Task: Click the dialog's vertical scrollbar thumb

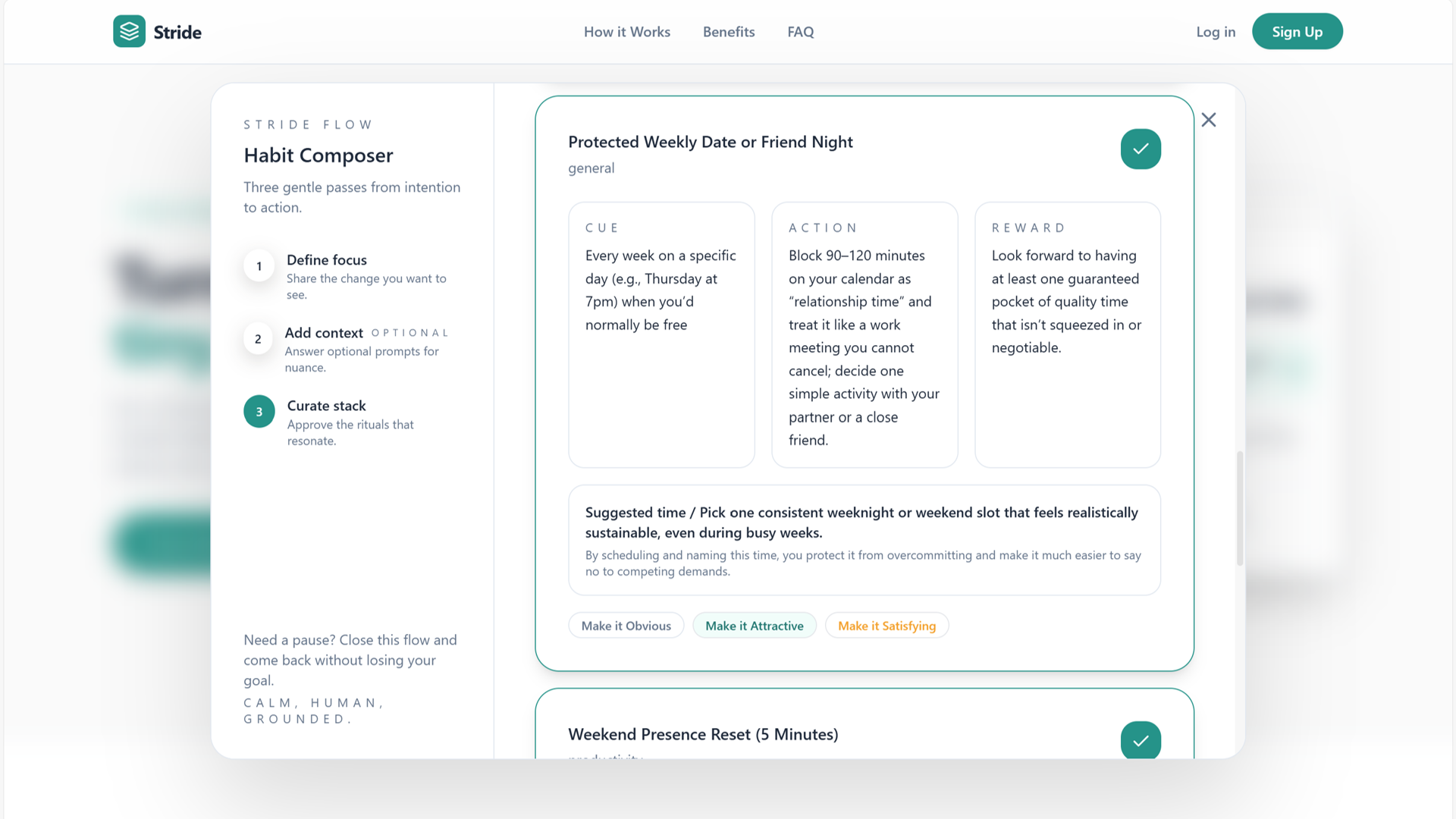Action: click(x=1240, y=508)
